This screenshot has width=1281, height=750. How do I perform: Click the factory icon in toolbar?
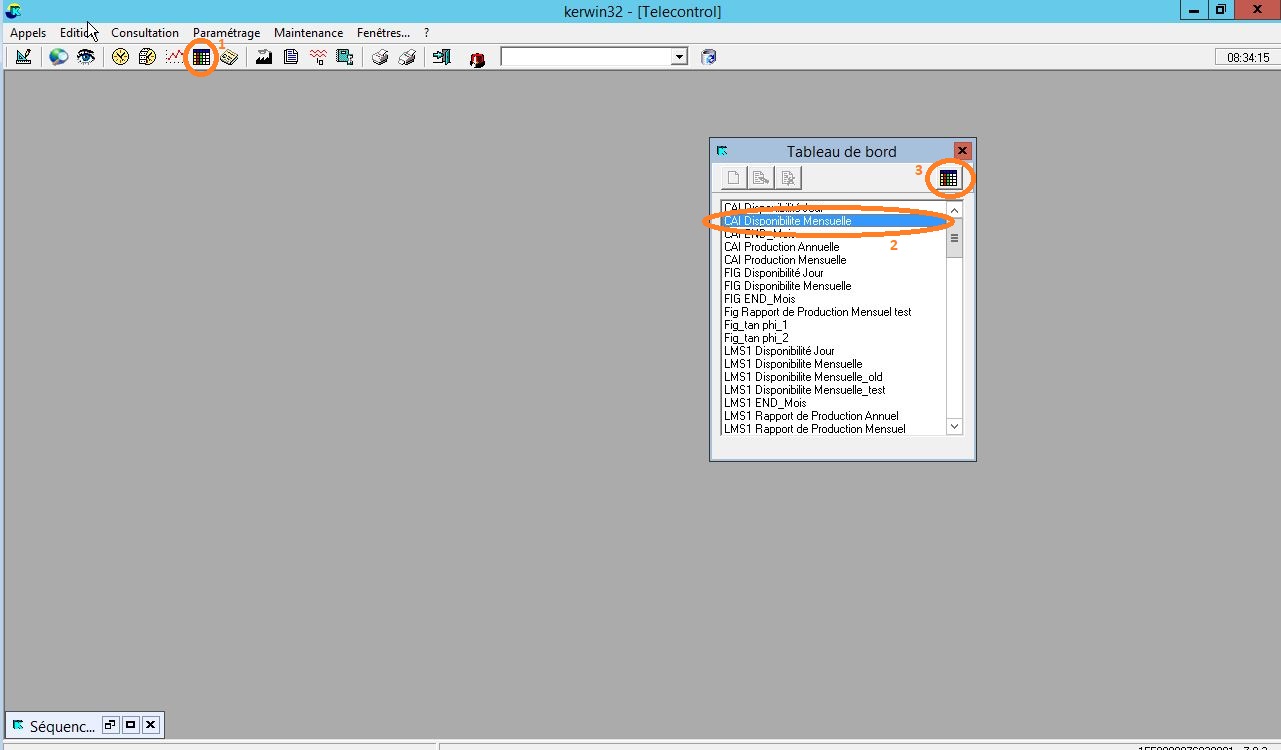pos(264,57)
